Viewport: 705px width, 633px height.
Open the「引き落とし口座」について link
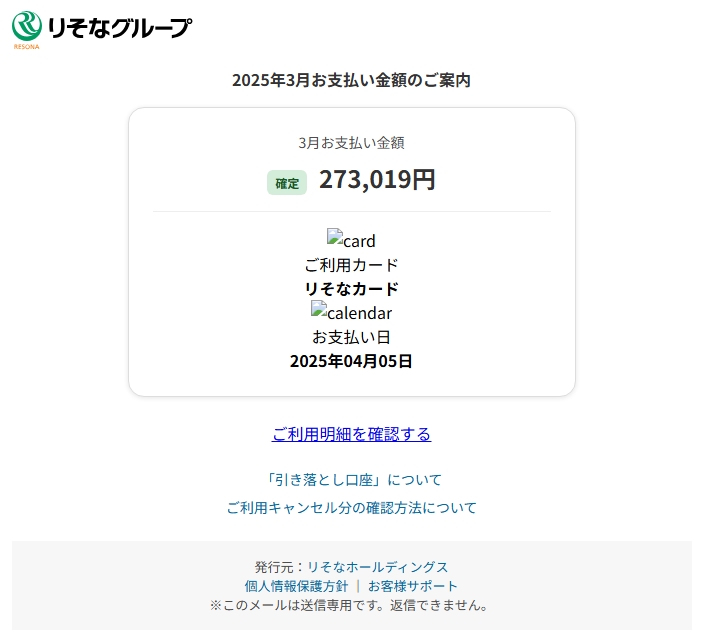coord(351,480)
